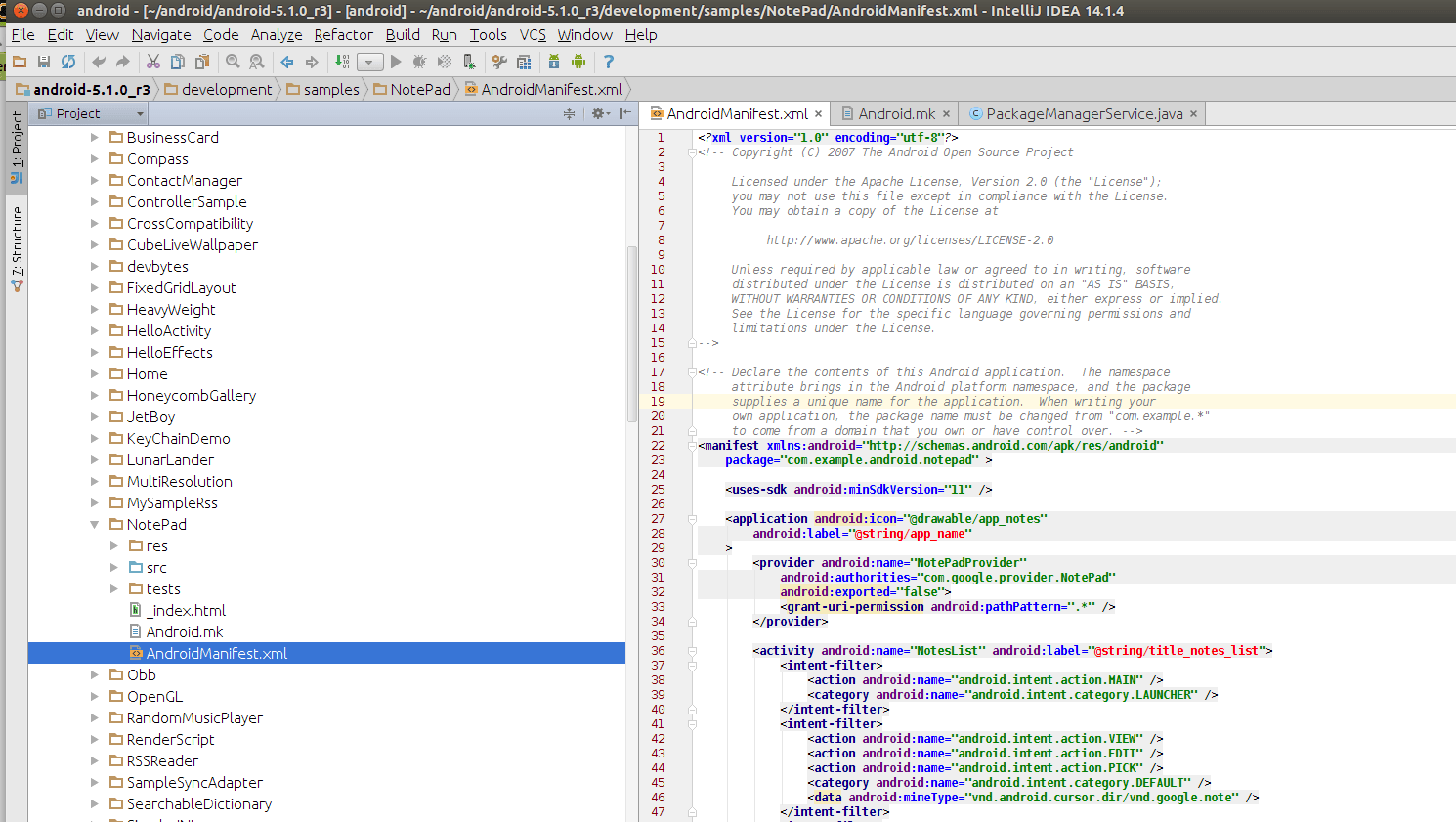Click the development breadcrumb
Screen dimensions: 1456x822
tap(227, 90)
